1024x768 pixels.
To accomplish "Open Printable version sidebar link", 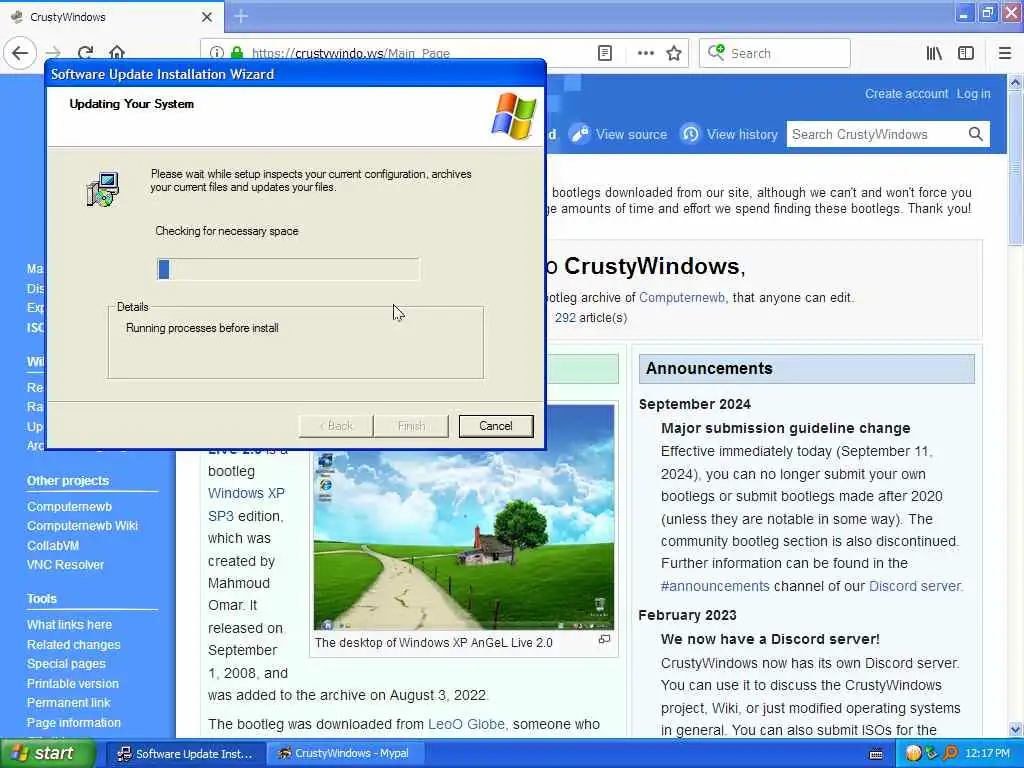I will tap(72, 684).
